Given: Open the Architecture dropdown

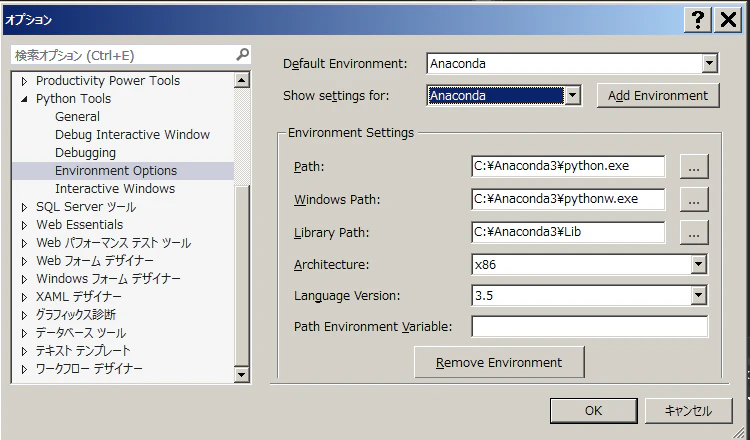Looking at the screenshot, I should click(x=698, y=264).
